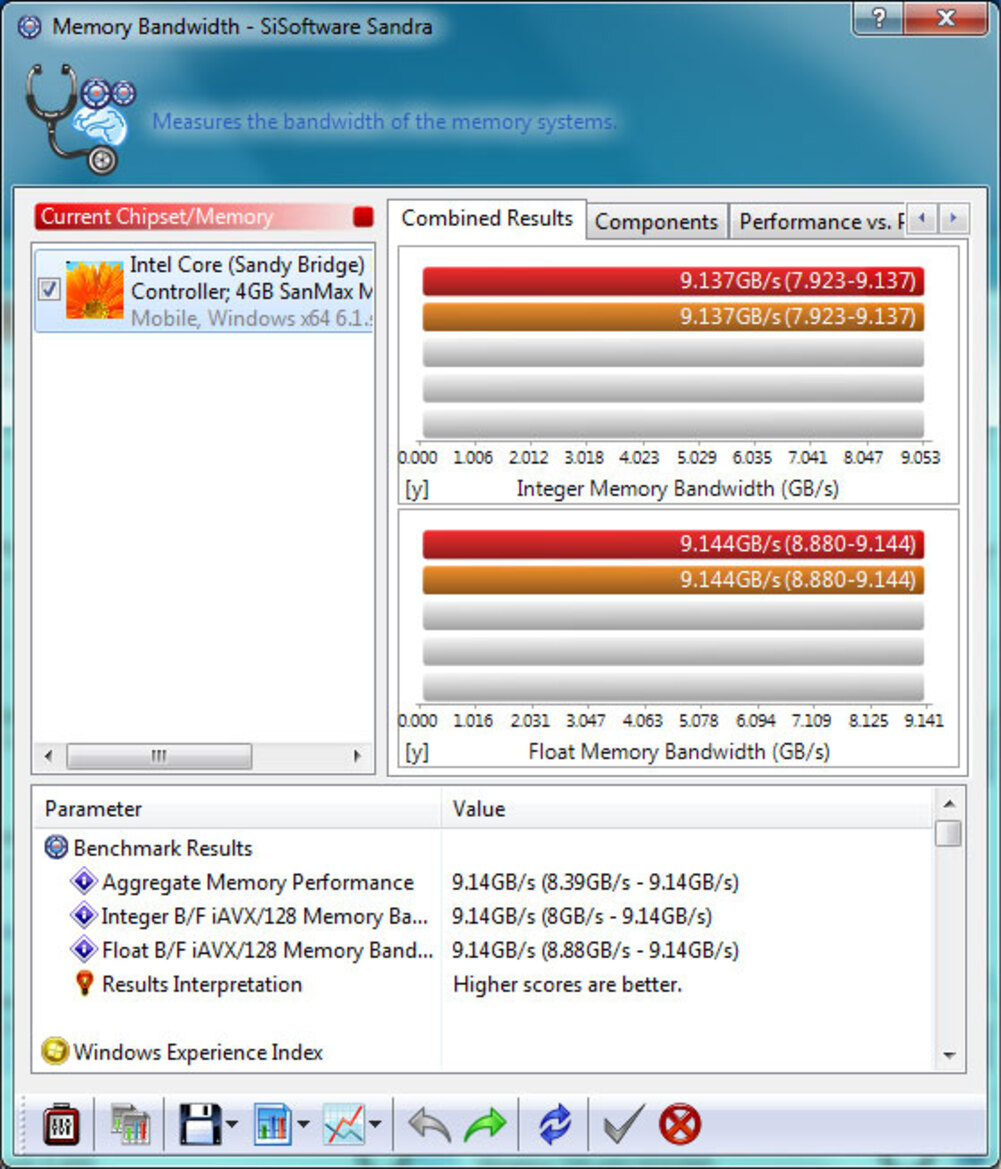The width and height of the screenshot is (1001, 1169).
Task: Select the Integer B/F iAVX/128 Memory row
Action: coord(484,916)
